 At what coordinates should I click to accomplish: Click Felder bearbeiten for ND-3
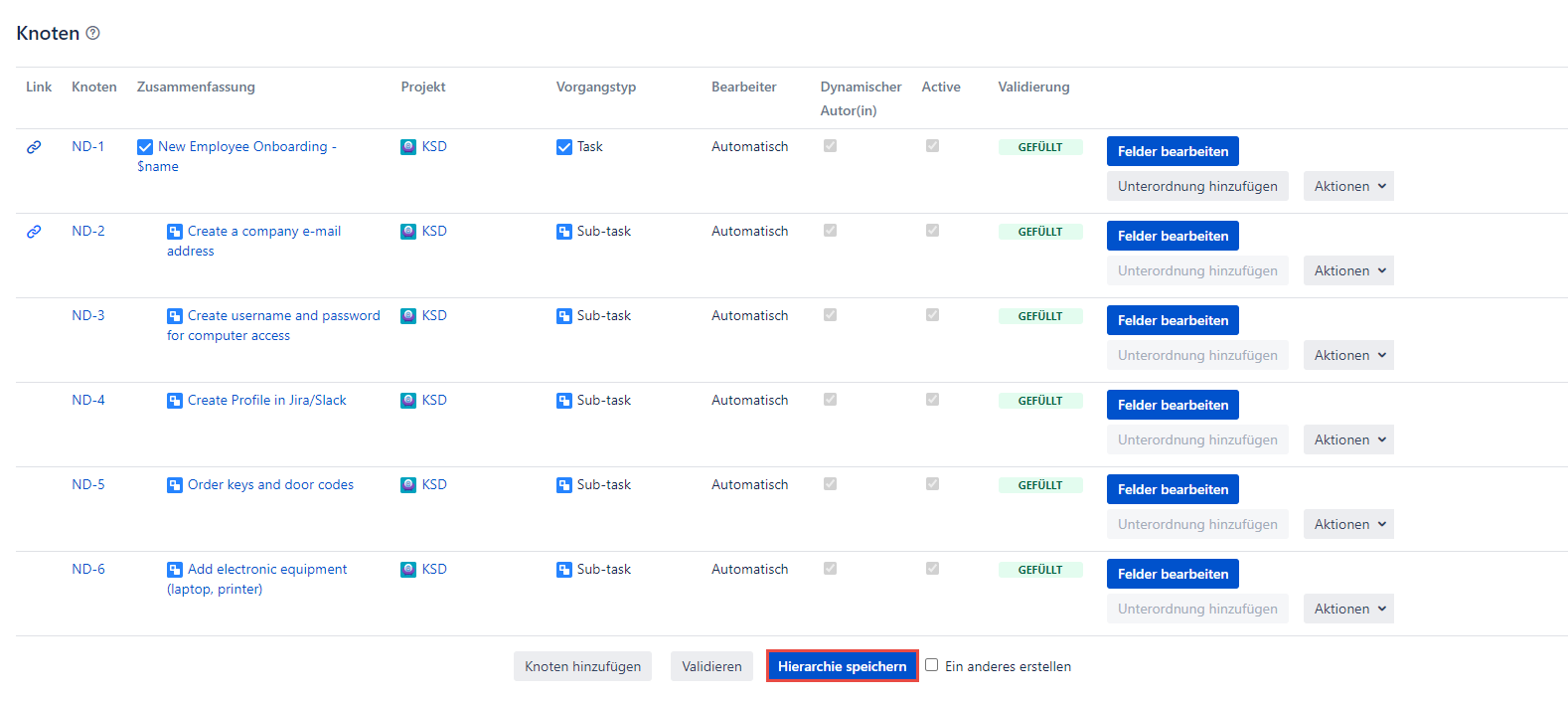1173,320
